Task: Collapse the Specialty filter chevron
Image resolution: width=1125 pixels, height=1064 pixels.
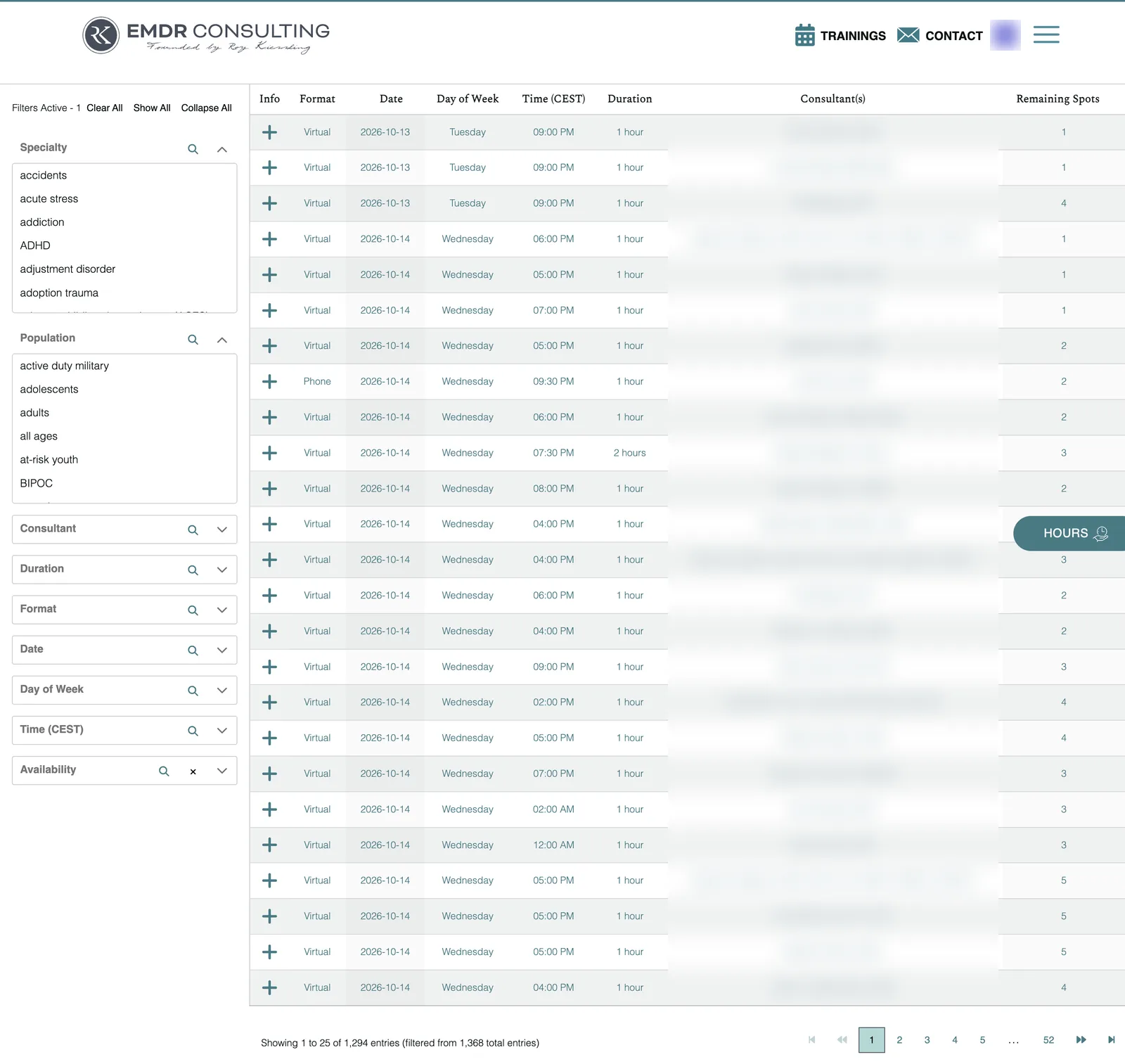Action: click(222, 149)
